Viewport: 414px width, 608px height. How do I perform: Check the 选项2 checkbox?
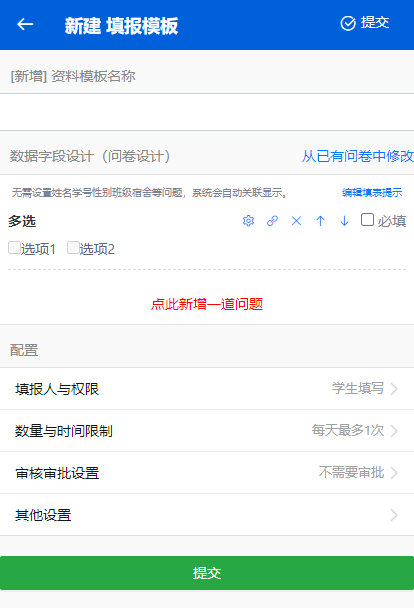pos(73,248)
